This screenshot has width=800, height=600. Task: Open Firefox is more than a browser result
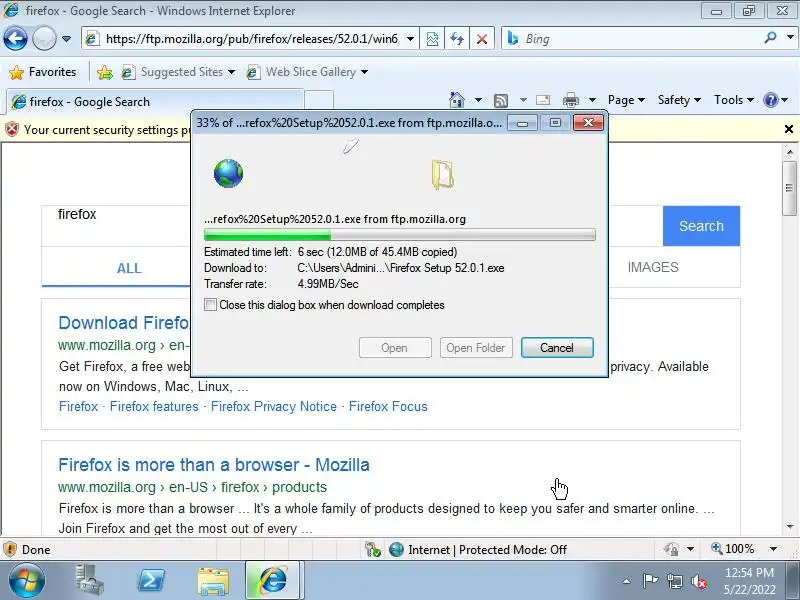[214, 465]
